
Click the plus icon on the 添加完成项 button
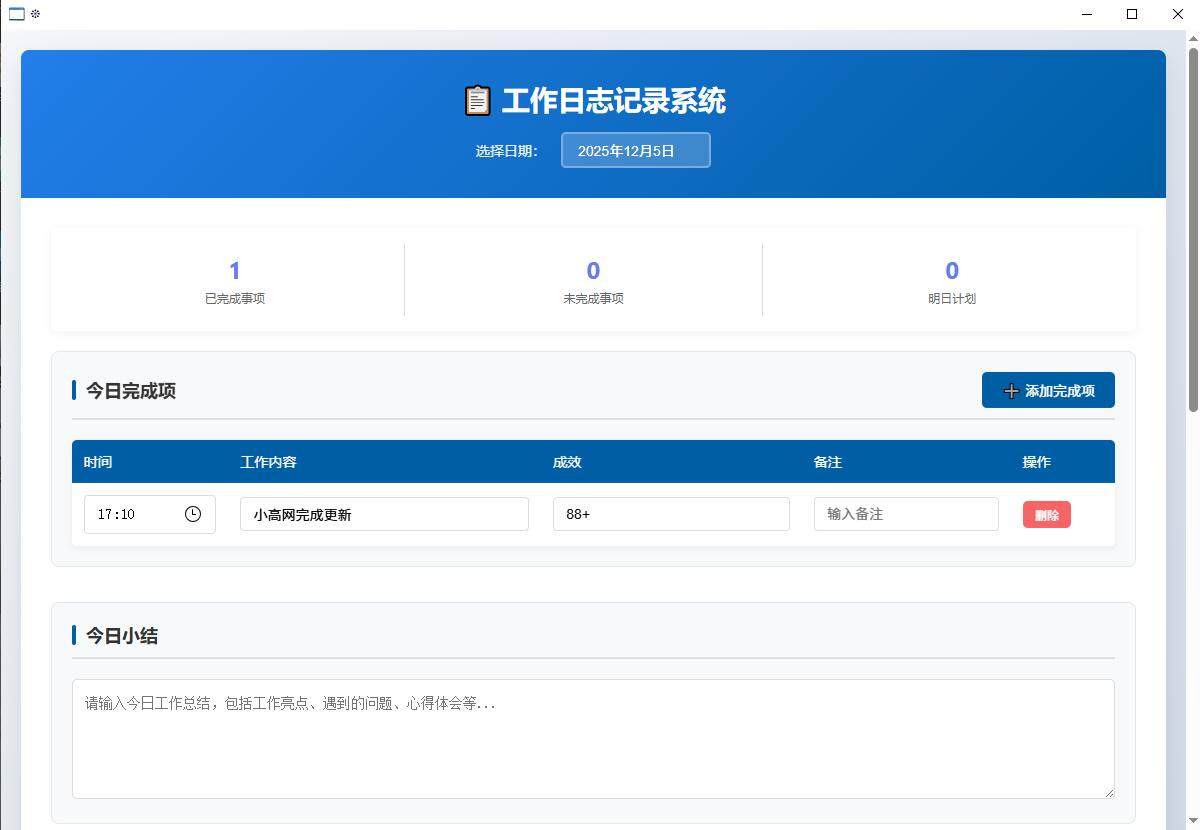1011,391
